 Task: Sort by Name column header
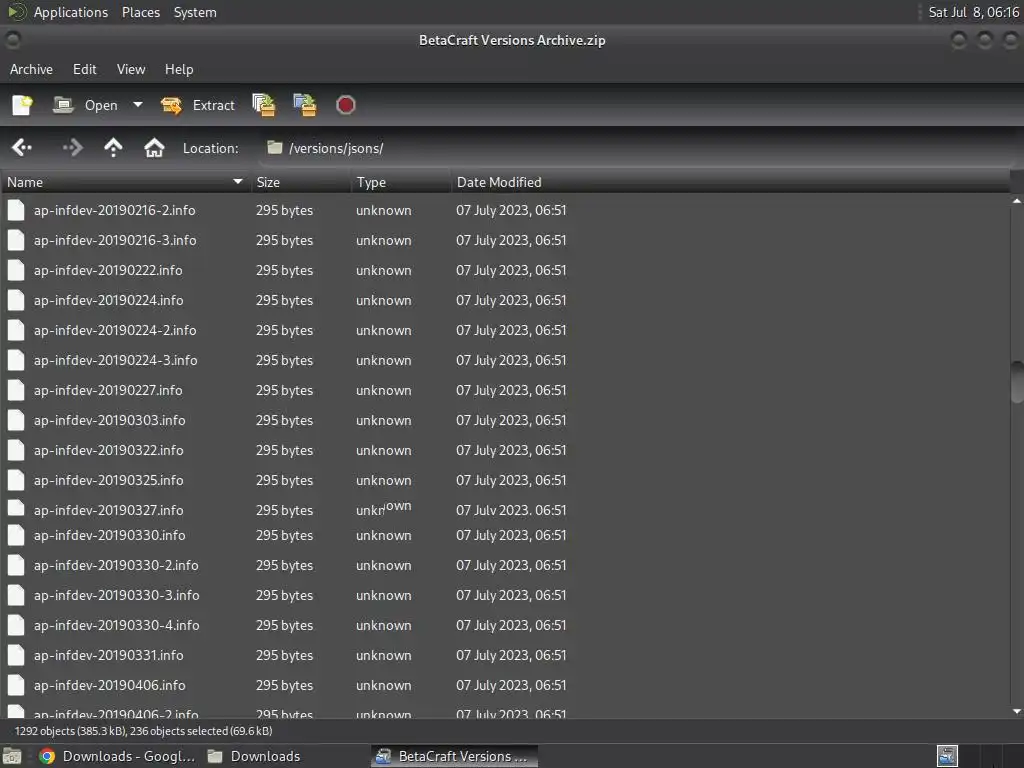point(125,182)
